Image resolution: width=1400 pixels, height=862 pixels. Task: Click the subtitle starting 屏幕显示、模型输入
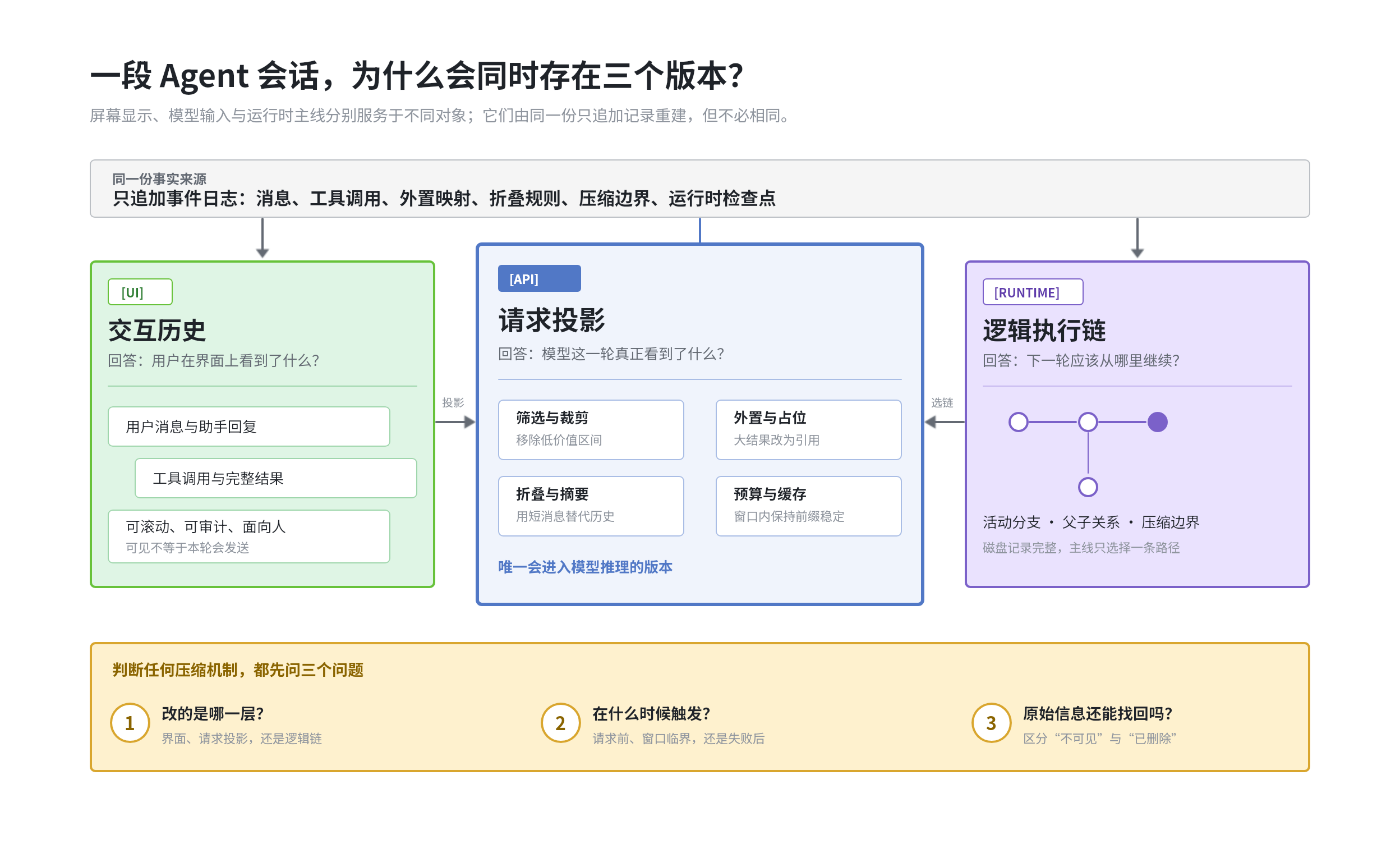441,116
